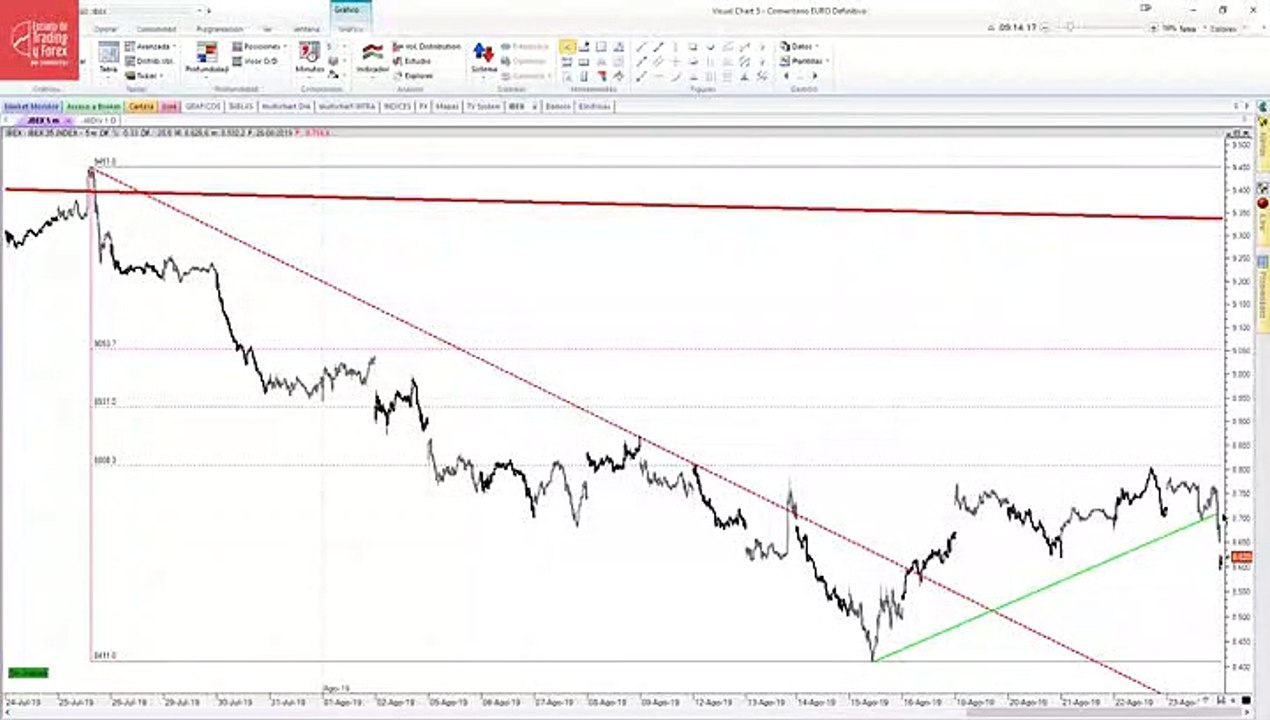
Task: Open the TV System workspace tab
Action: pyautogui.click(x=484, y=106)
